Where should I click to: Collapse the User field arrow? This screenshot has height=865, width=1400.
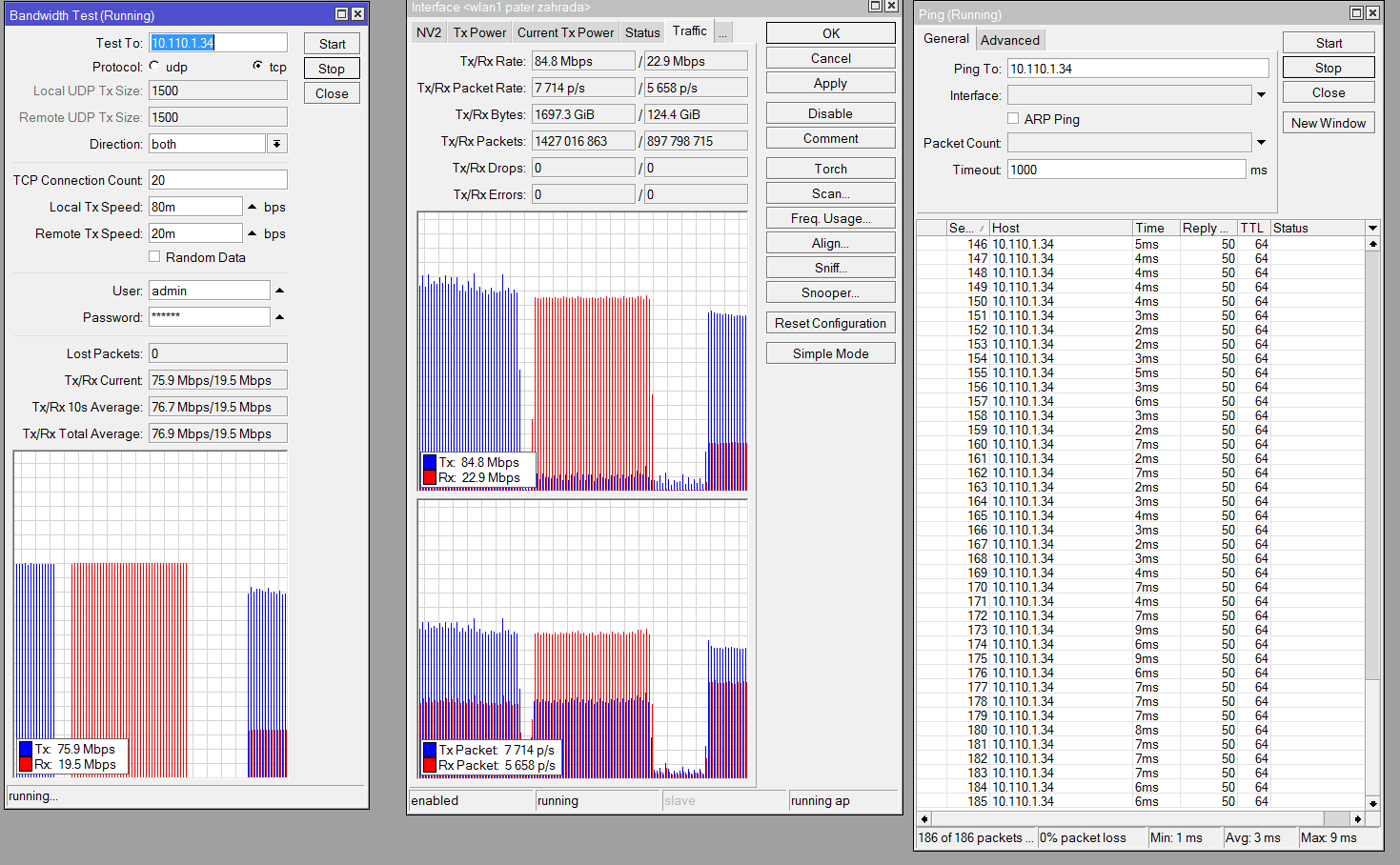coord(279,291)
